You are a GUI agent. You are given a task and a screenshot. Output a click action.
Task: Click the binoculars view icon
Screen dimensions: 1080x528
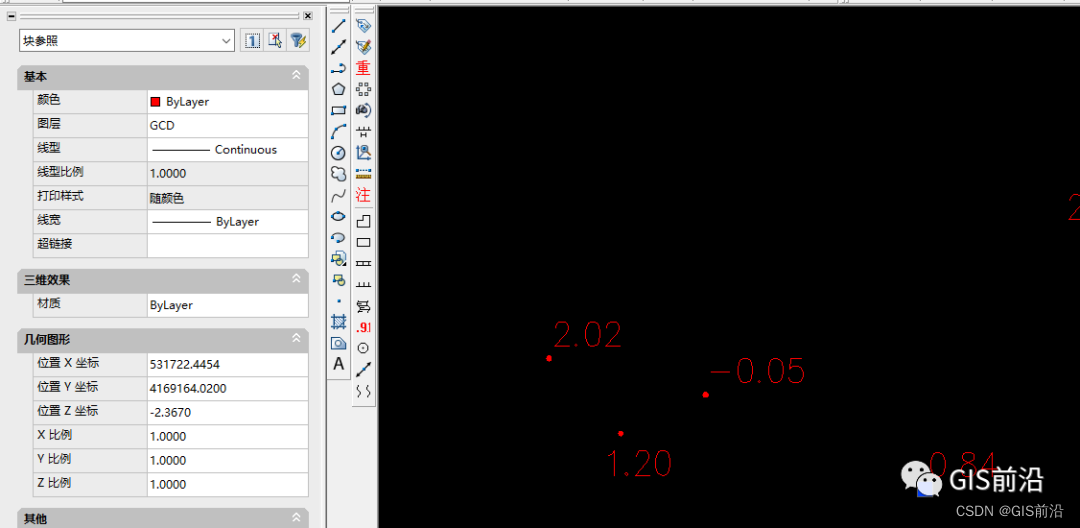pos(363,110)
